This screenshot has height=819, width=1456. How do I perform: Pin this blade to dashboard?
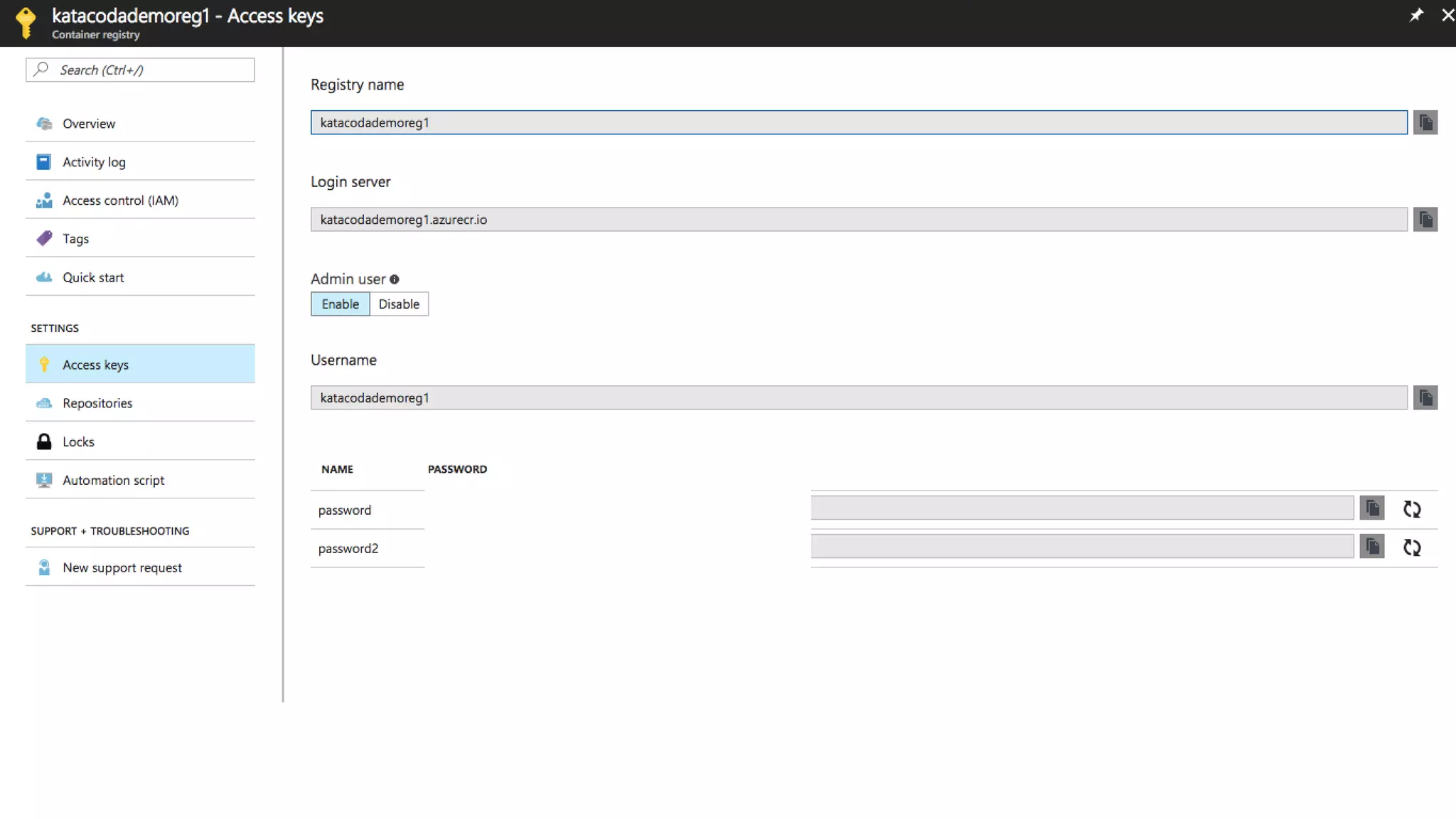[1415, 15]
